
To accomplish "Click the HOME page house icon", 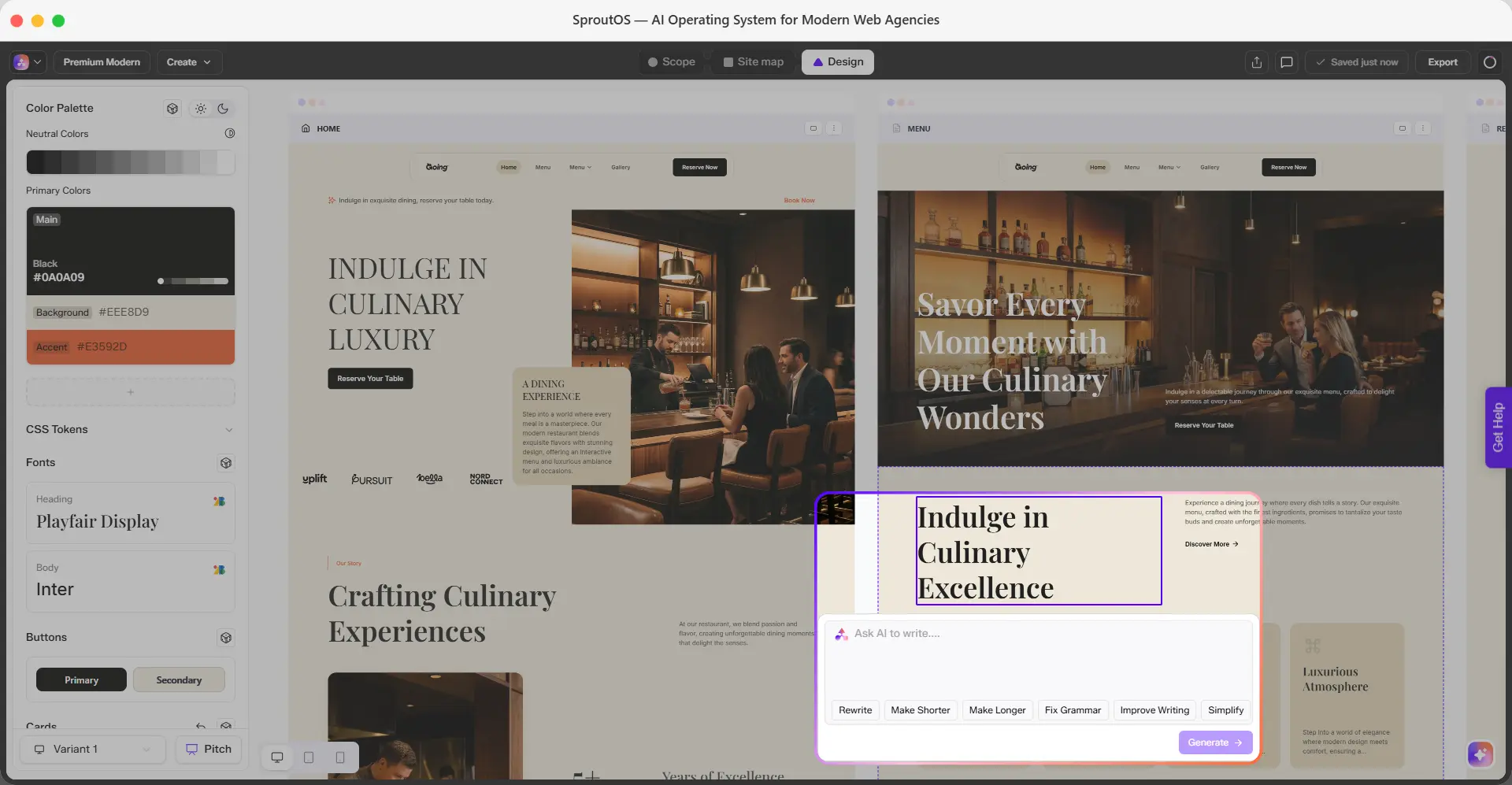I will [x=306, y=128].
